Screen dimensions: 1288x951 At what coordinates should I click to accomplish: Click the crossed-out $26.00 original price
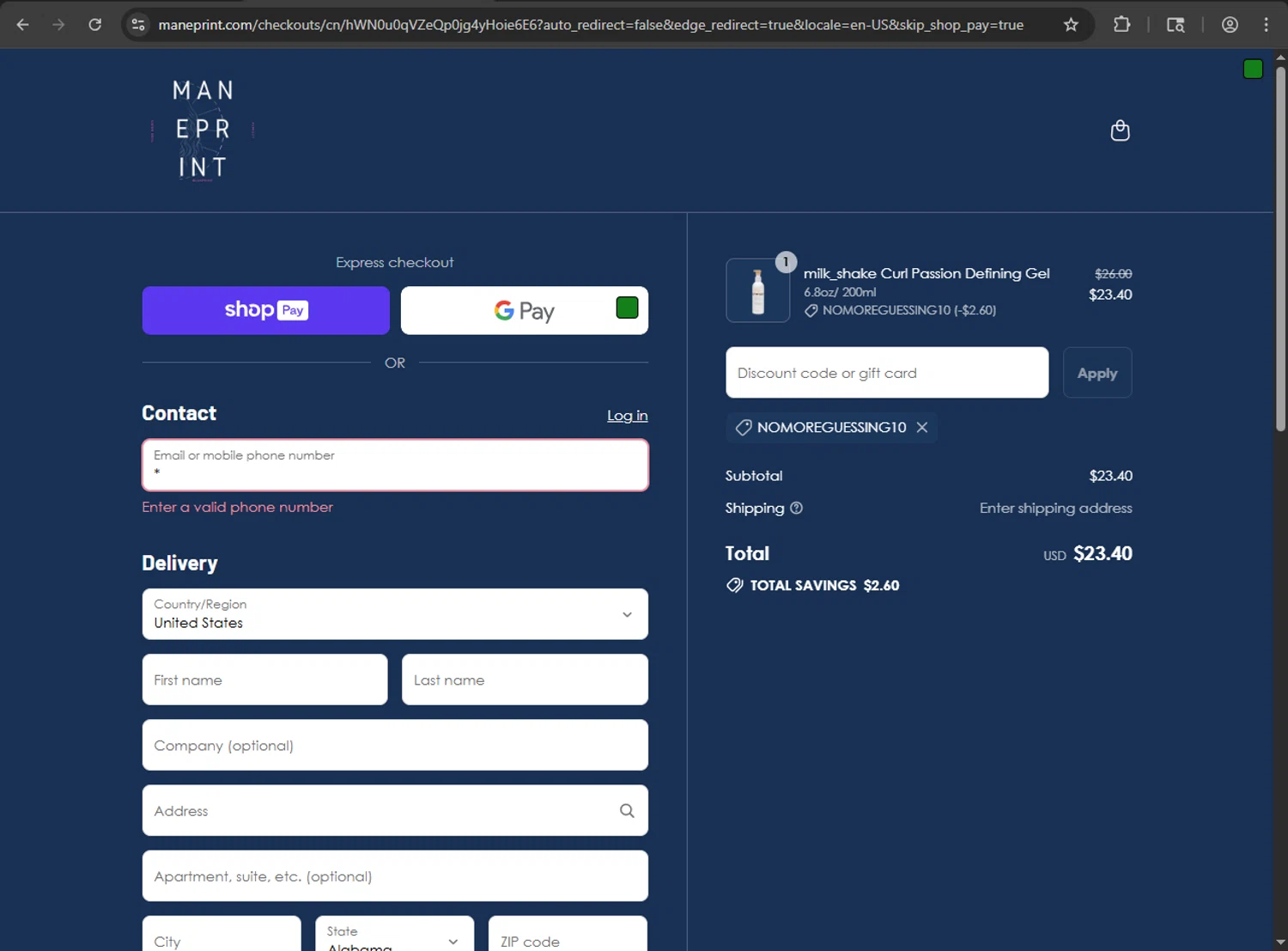pyautogui.click(x=1113, y=273)
